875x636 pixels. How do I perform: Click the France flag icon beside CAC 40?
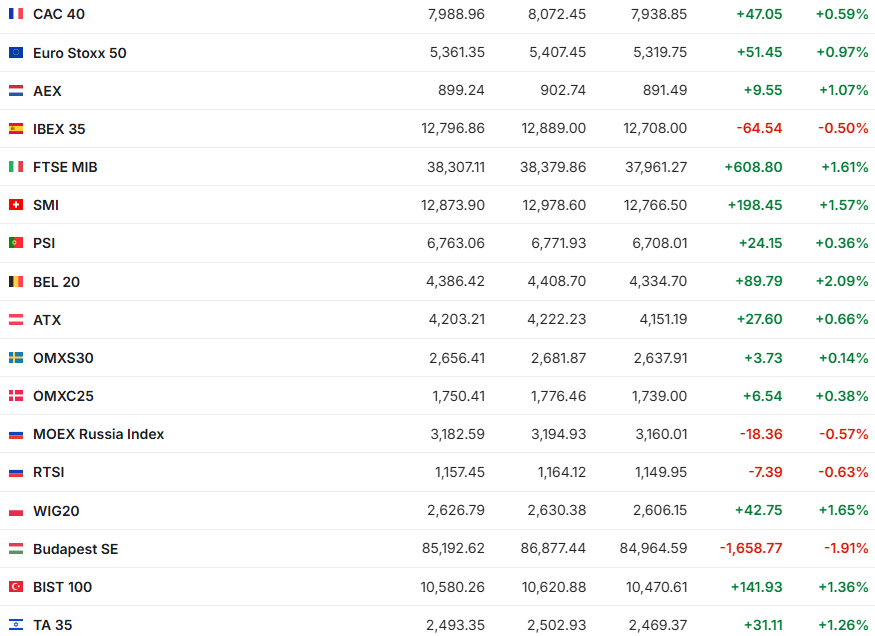[16, 14]
